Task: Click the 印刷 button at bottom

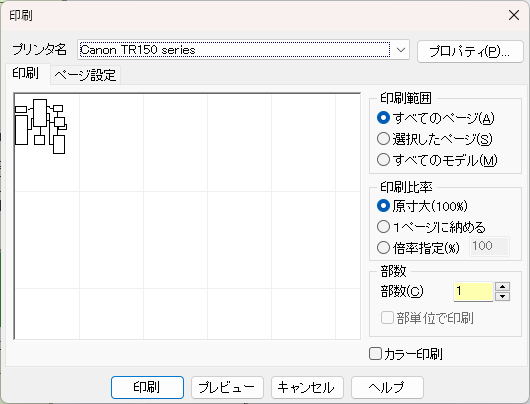Action: click(x=147, y=387)
